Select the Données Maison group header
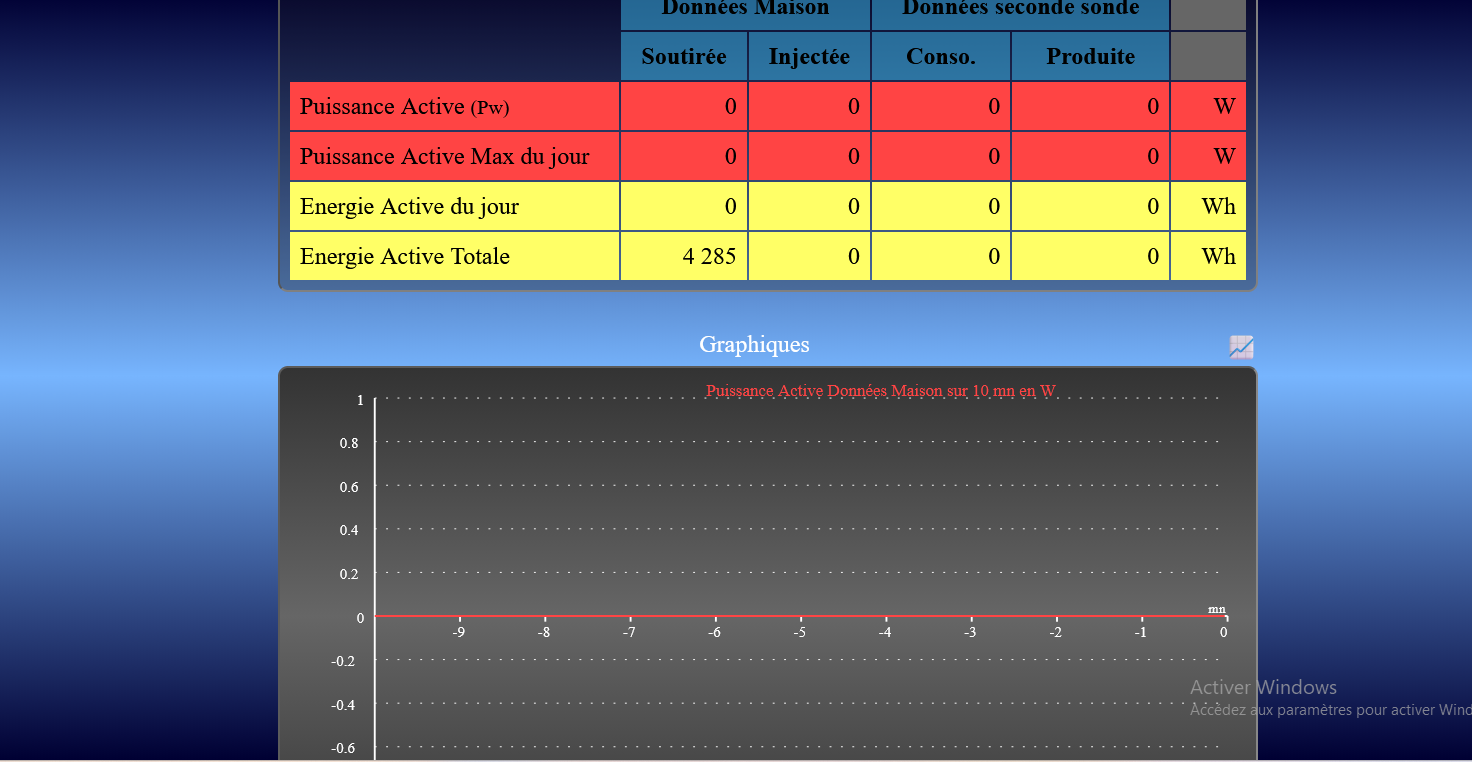 745,10
